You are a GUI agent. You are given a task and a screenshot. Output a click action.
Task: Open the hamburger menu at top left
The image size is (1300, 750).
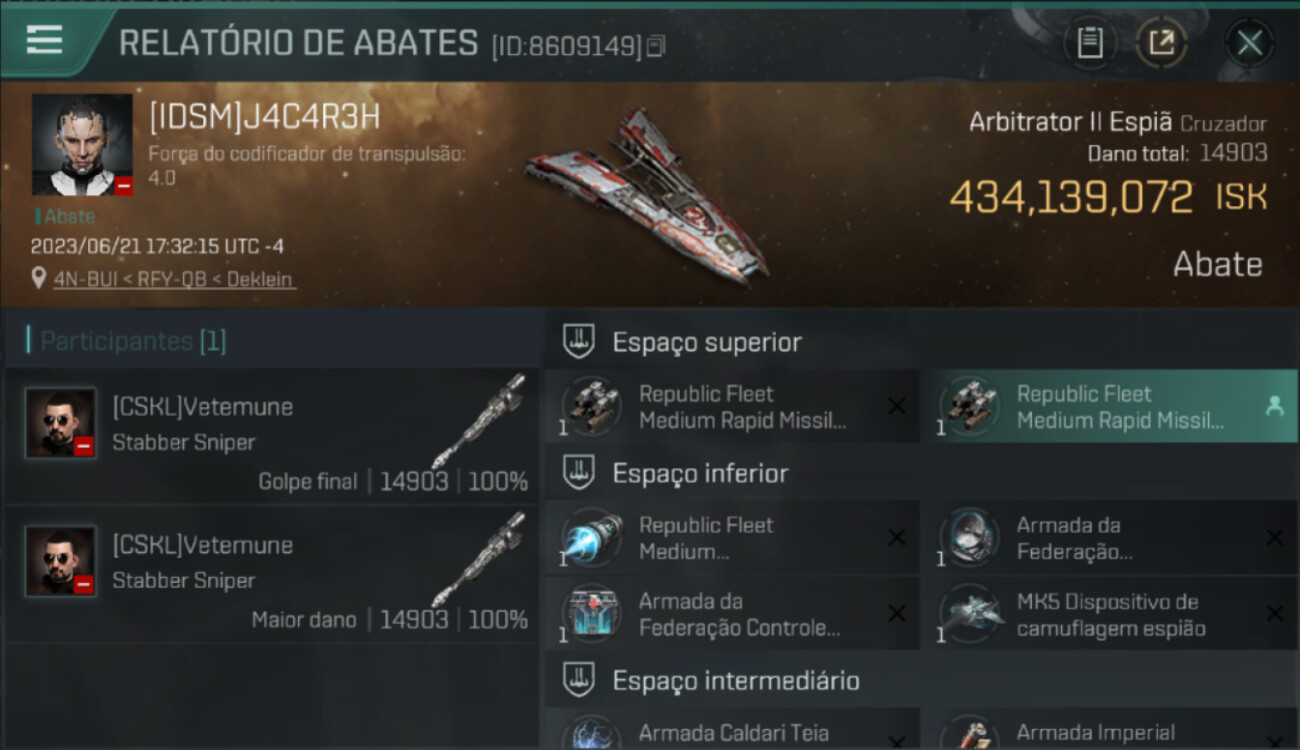(45, 40)
